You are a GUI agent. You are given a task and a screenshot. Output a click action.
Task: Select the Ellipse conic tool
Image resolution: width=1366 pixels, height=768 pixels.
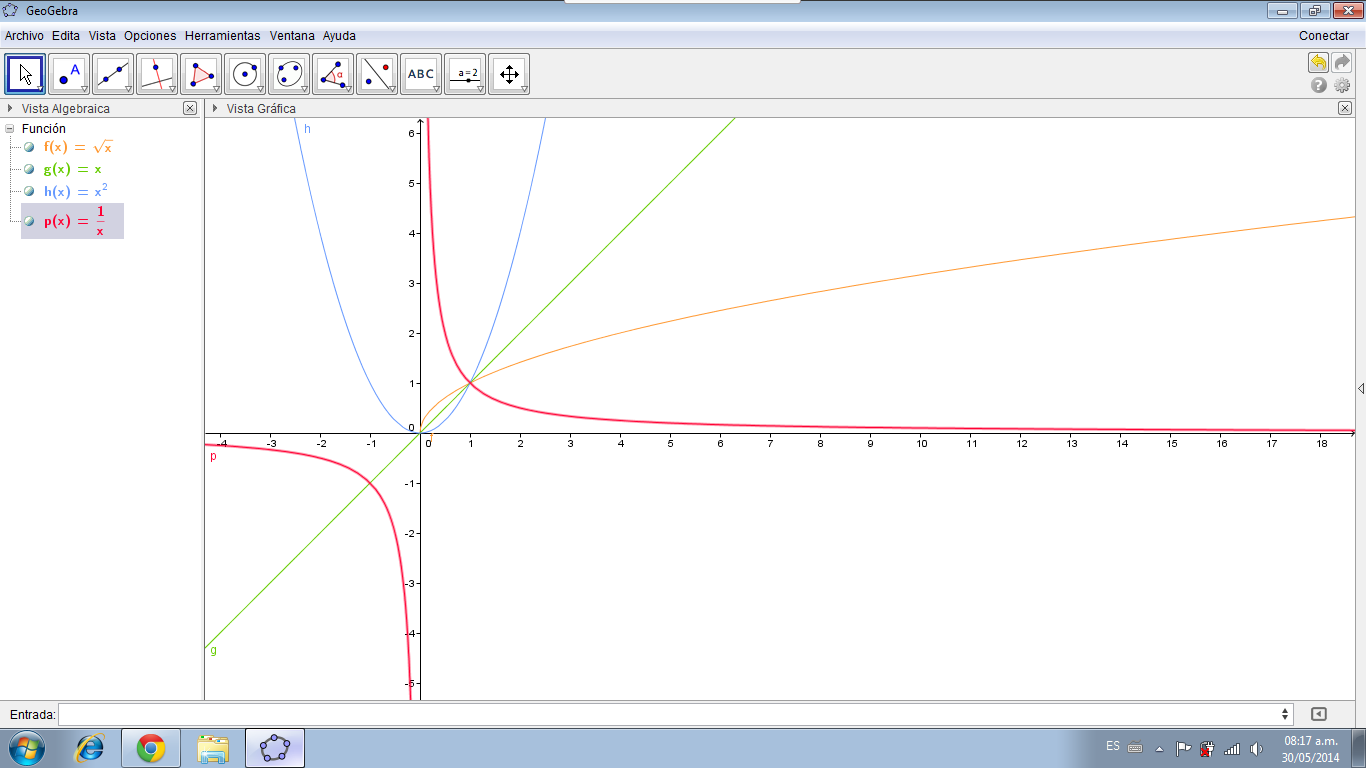[289, 74]
